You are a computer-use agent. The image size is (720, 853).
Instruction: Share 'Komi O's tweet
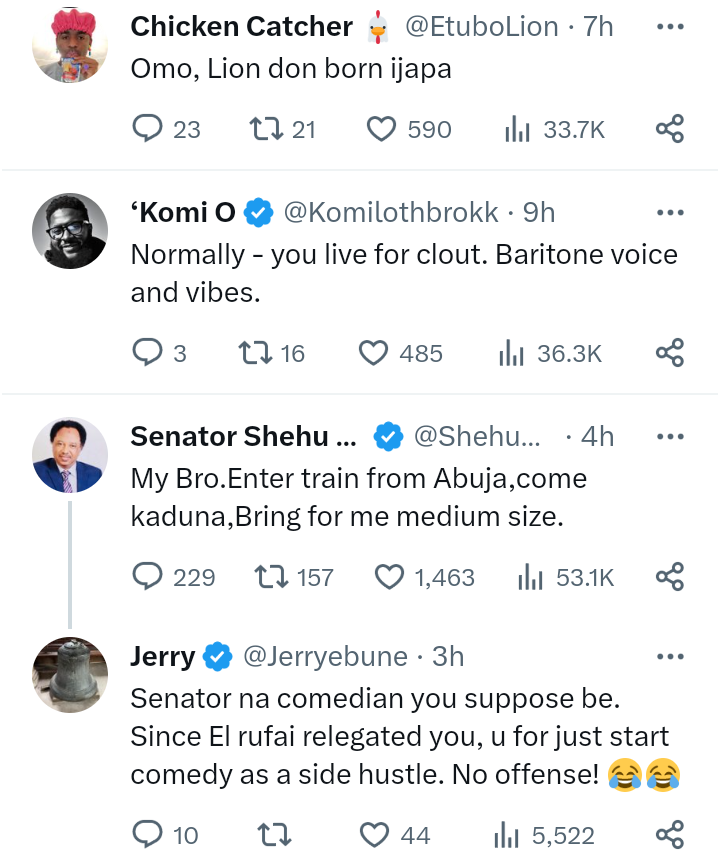[x=669, y=353]
